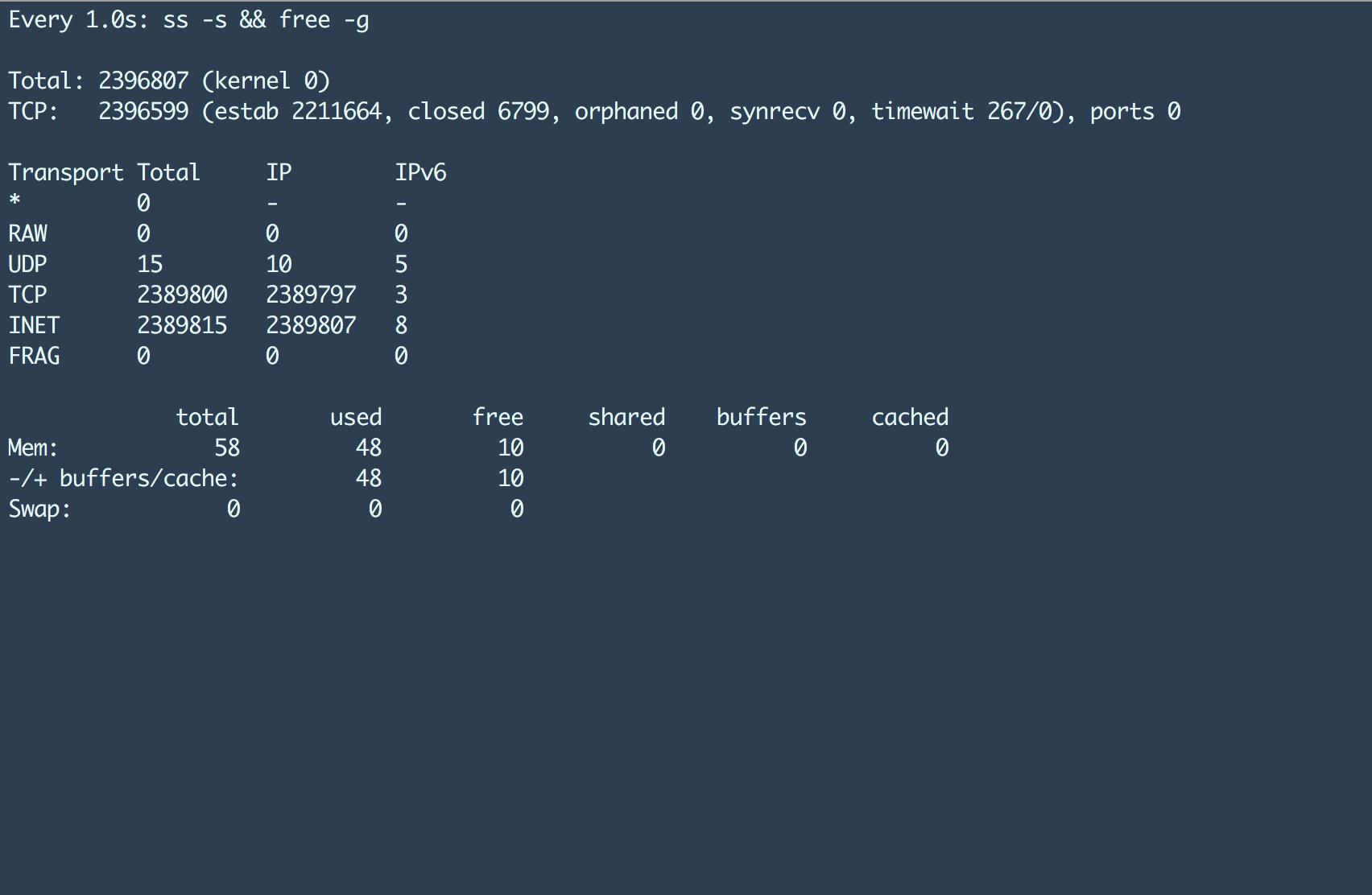1372x895 pixels.
Task: Click the orphaned 0 text
Action: (639, 111)
